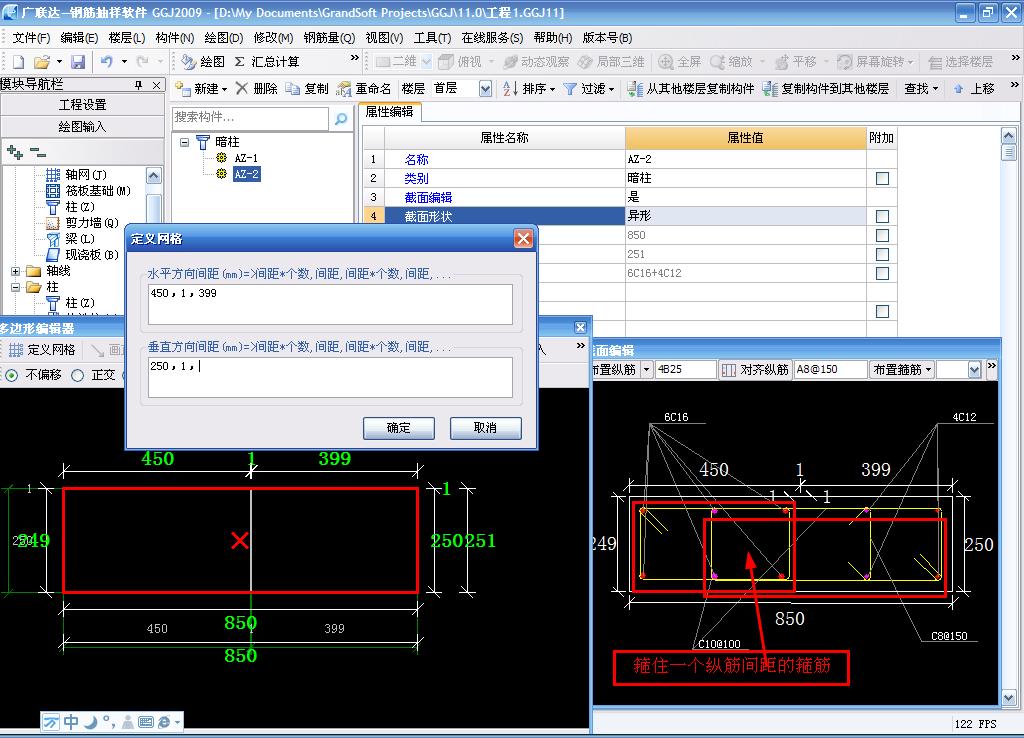Screen dimensions: 1024x738
Task: Pin the 模块导航栏 panel
Action: point(138,85)
